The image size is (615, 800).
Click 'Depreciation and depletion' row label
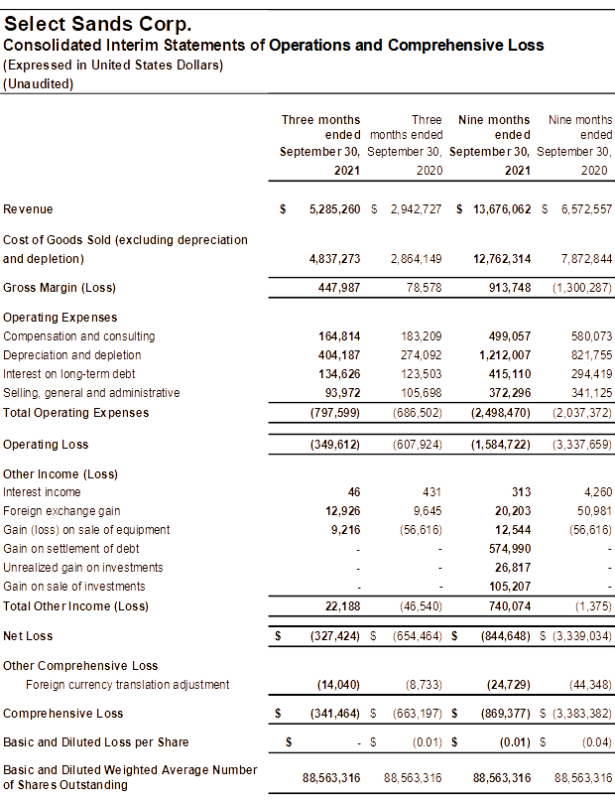point(72,355)
